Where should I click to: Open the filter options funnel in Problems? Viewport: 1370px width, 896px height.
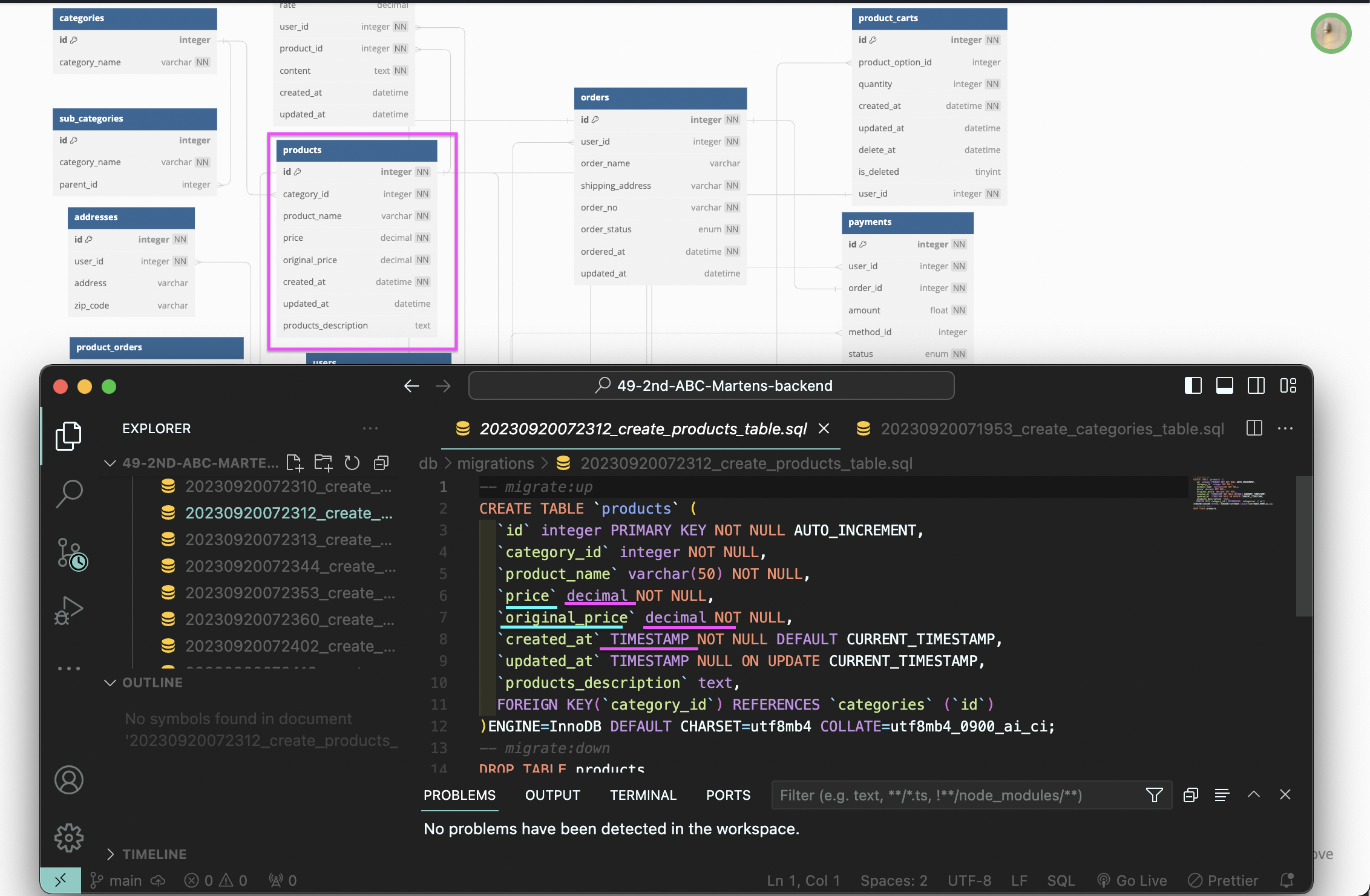pos(1154,795)
